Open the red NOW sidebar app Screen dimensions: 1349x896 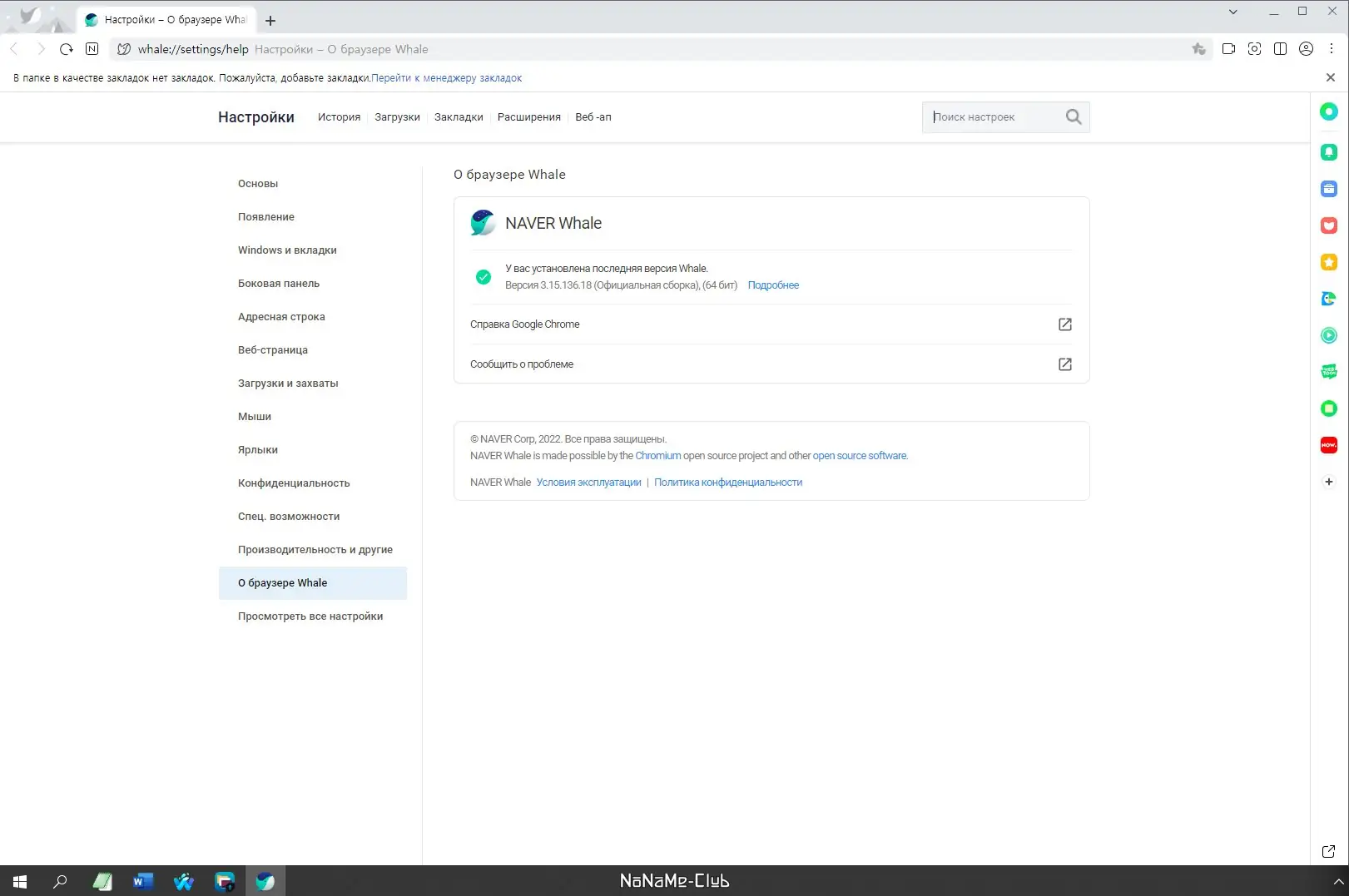coord(1329,445)
